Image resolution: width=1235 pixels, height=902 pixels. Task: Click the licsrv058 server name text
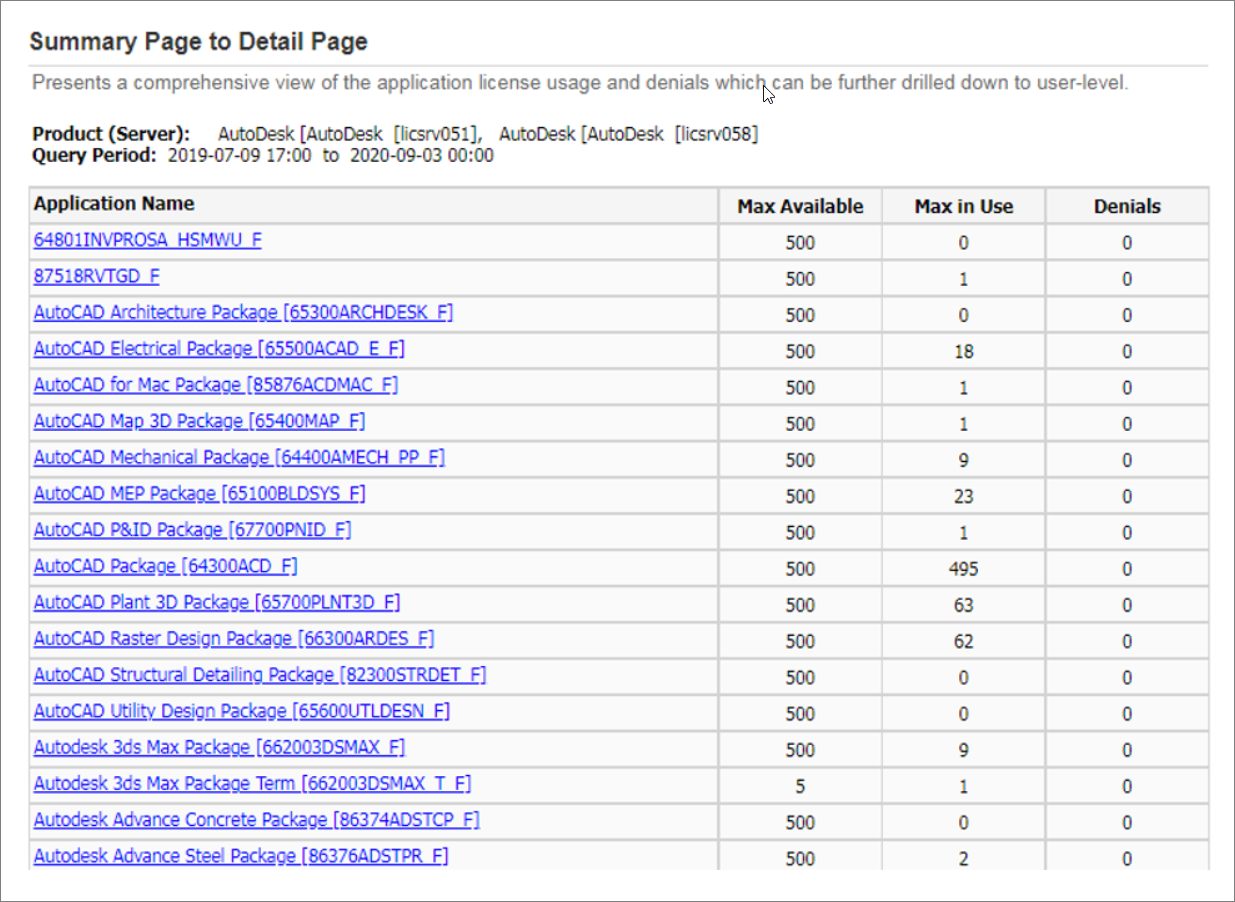tap(715, 134)
